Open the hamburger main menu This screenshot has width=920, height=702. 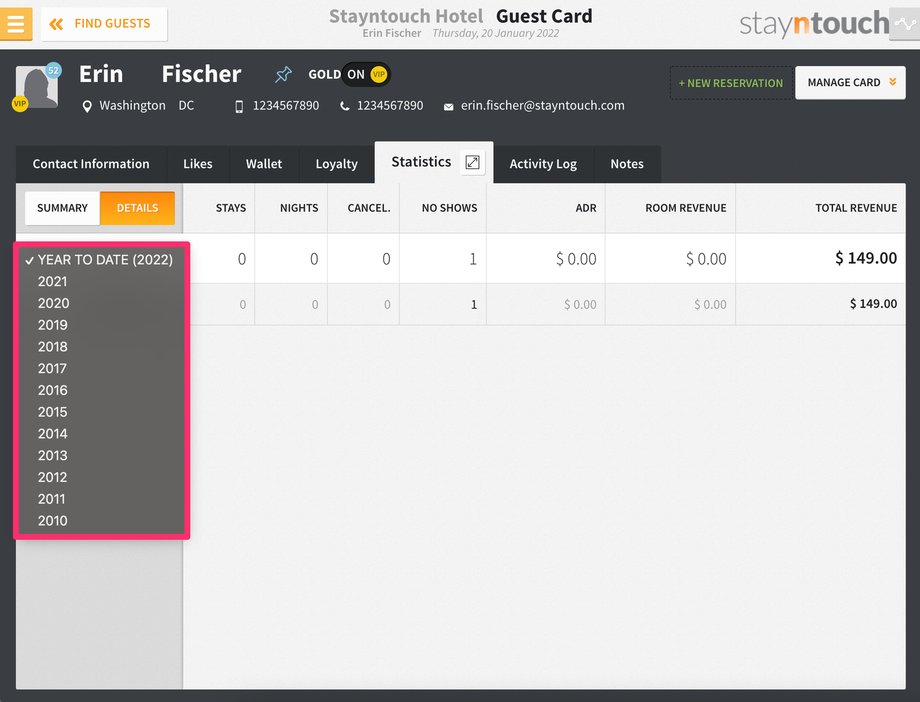coord(16,24)
